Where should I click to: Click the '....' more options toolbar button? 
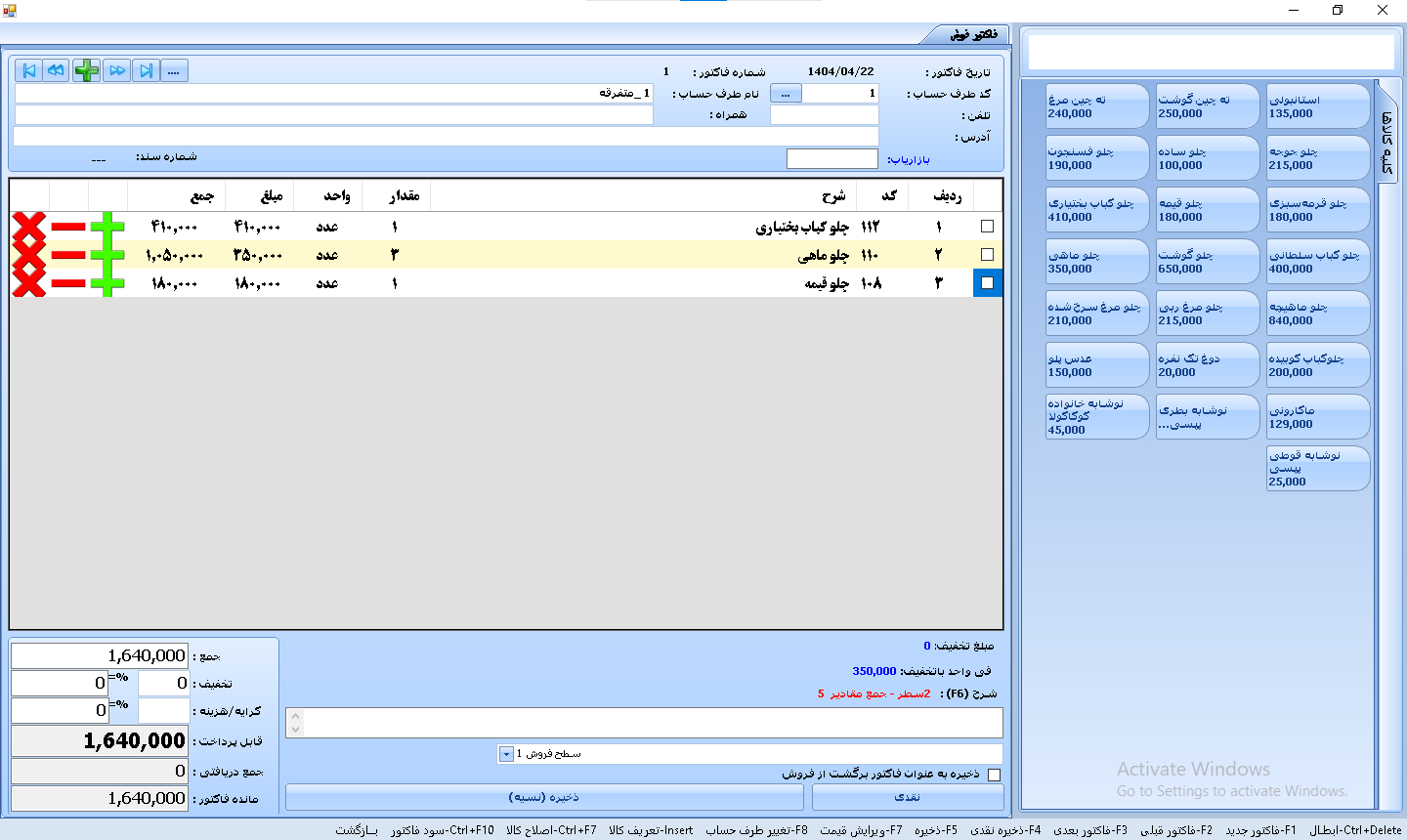[x=174, y=70]
